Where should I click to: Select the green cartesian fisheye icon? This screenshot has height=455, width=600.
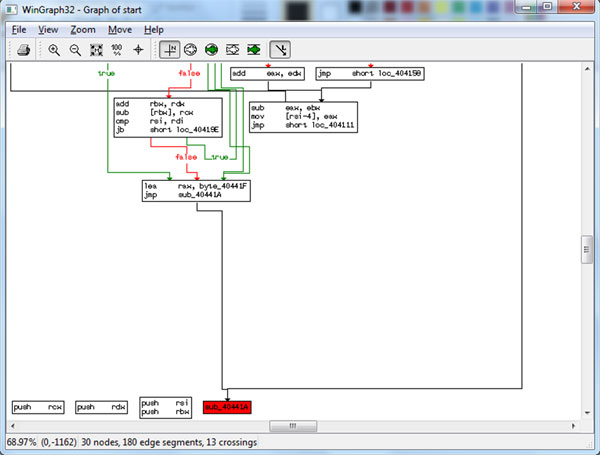(x=254, y=50)
